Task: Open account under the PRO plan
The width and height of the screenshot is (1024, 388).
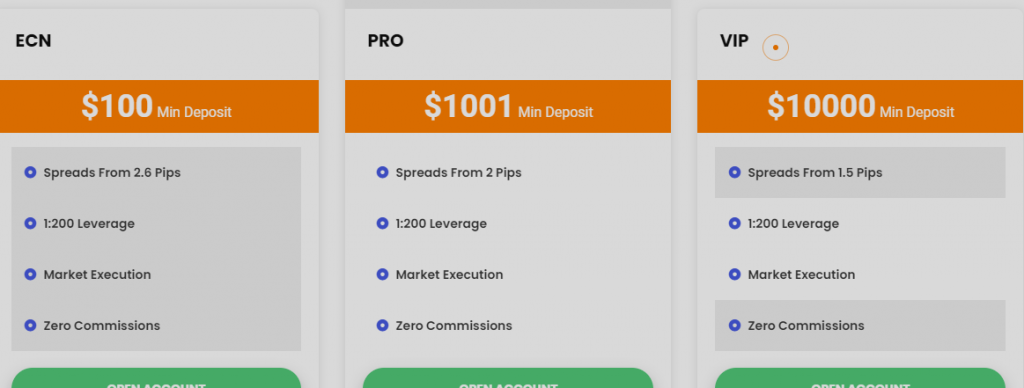Action: pos(508,378)
